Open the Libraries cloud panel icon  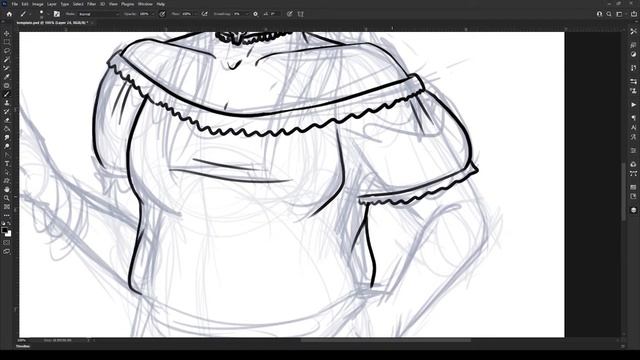(633, 164)
